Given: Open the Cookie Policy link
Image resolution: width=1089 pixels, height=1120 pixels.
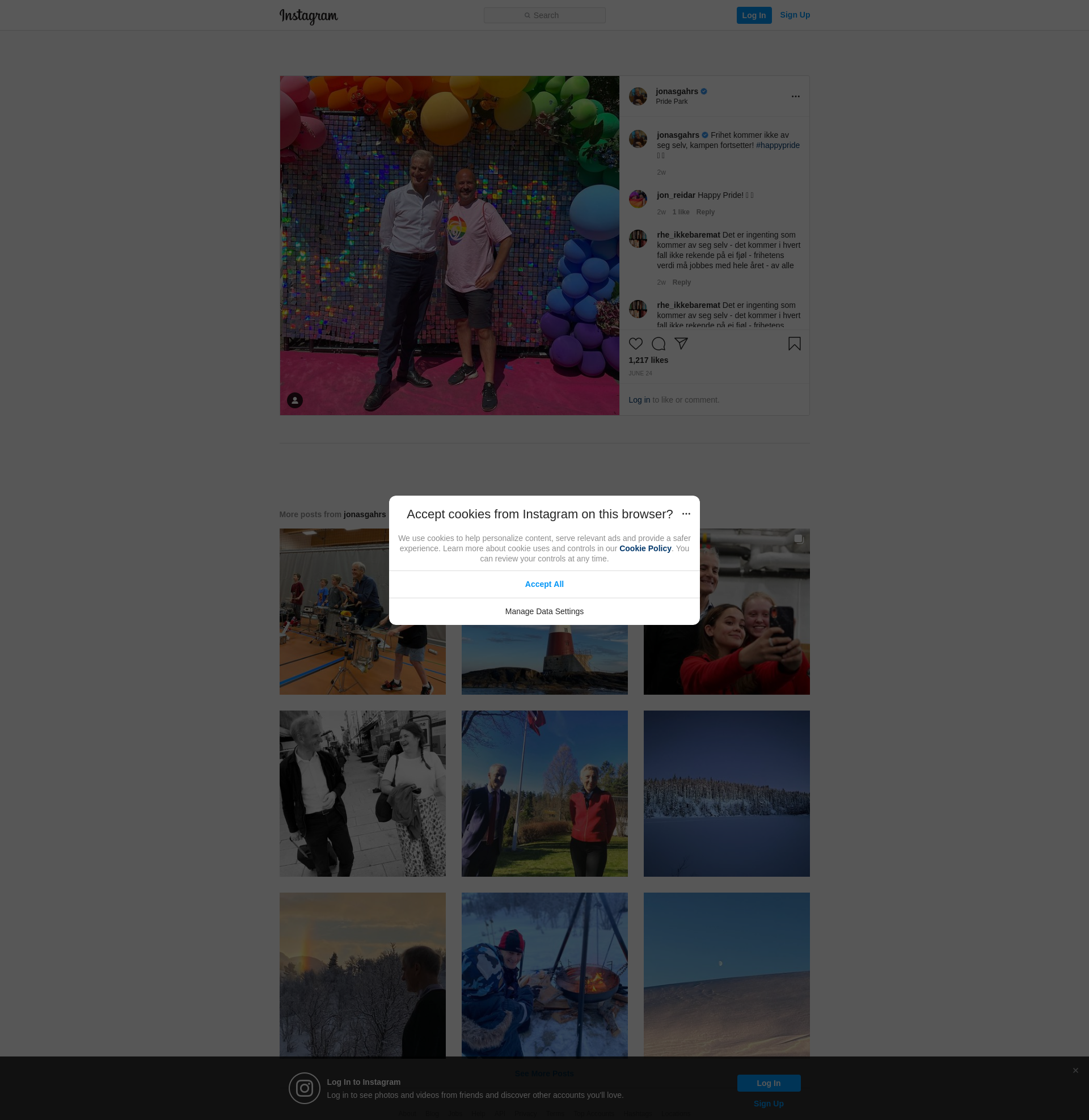Looking at the screenshot, I should pyautogui.click(x=644, y=548).
